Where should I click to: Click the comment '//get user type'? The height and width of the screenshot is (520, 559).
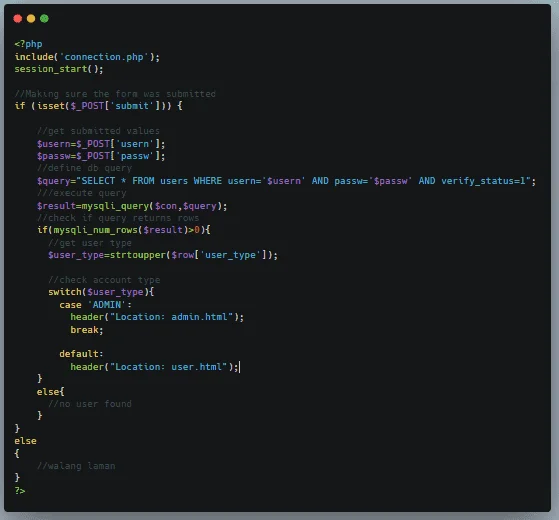coord(90,243)
